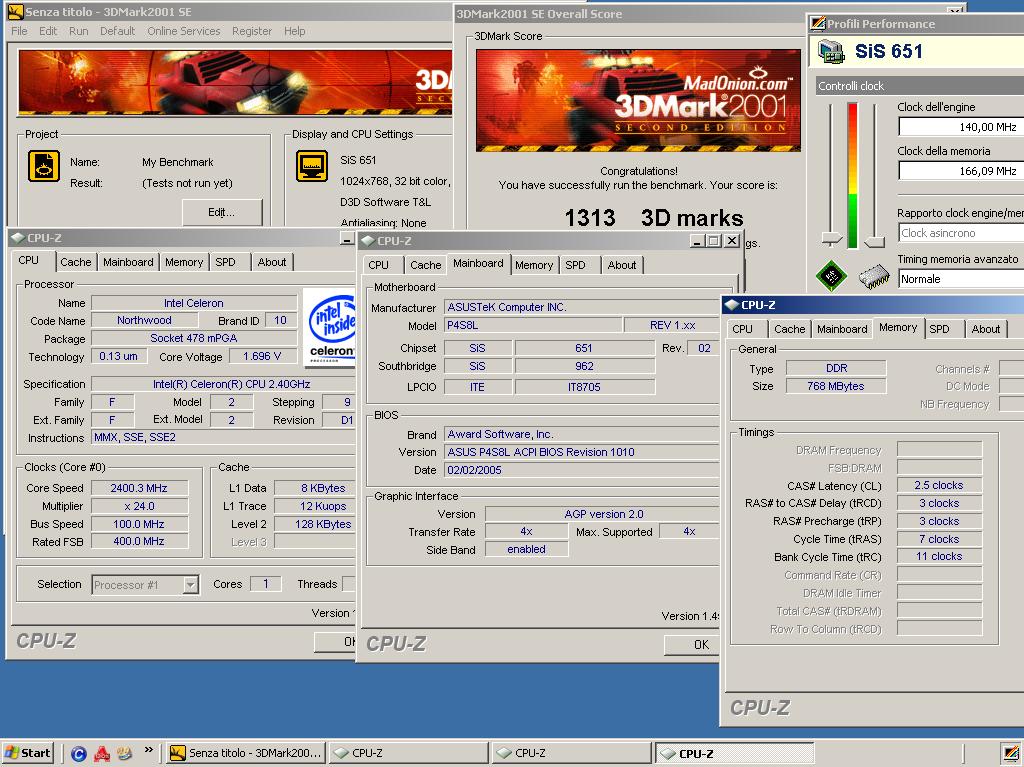The width and height of the screenshot is (1024, 767).
Task: Click the memory clock vertical slider thumb
Action: click(x=874, y=242)
